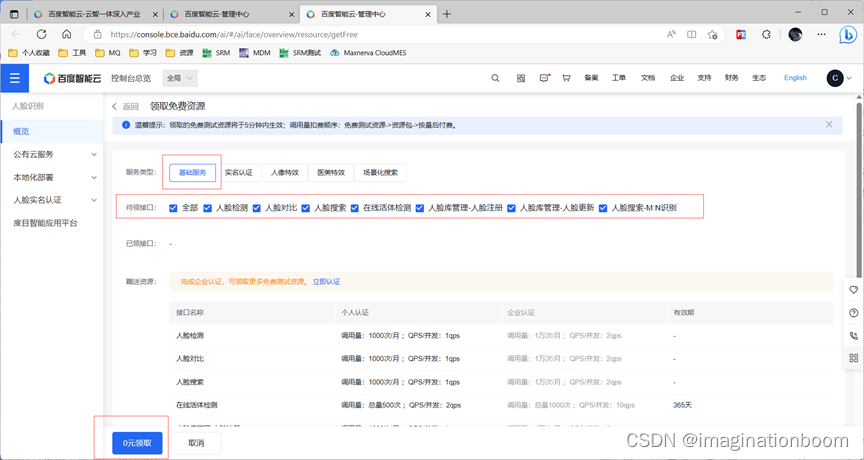The height and width of the screenshot is (460, 864).
Task: Select the 基础服务 service type tab
Action: 192,172
